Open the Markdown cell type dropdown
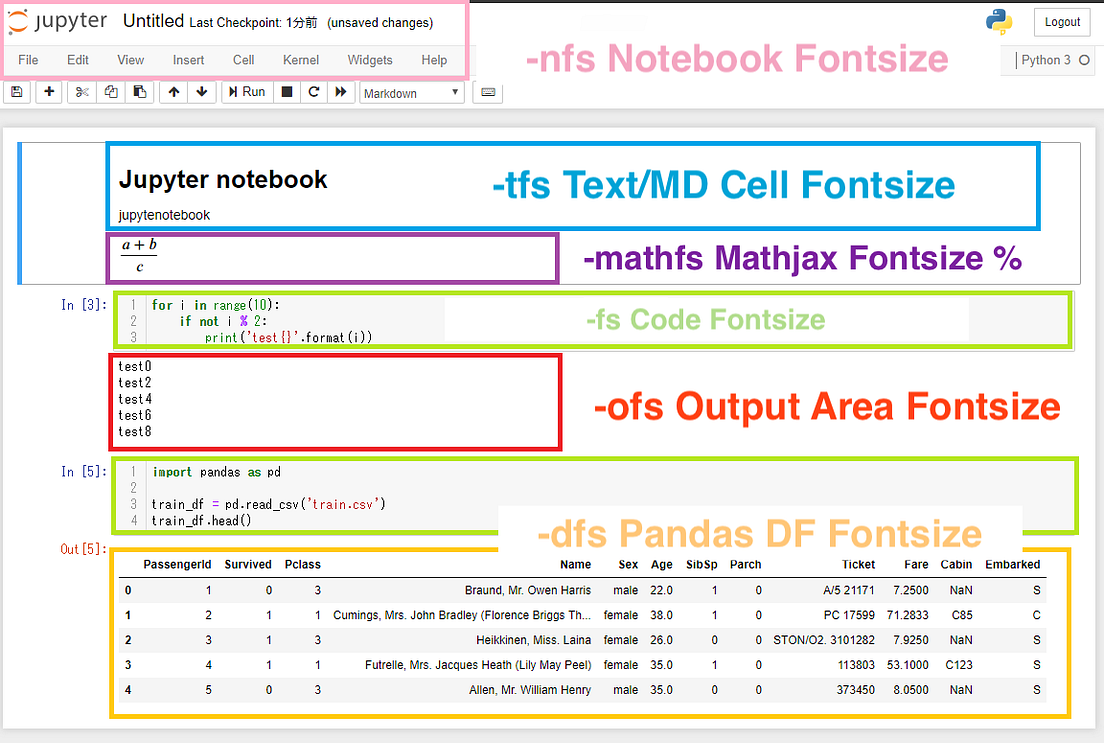The width and height of the screenshot is (1104, 743). [410, 91]
